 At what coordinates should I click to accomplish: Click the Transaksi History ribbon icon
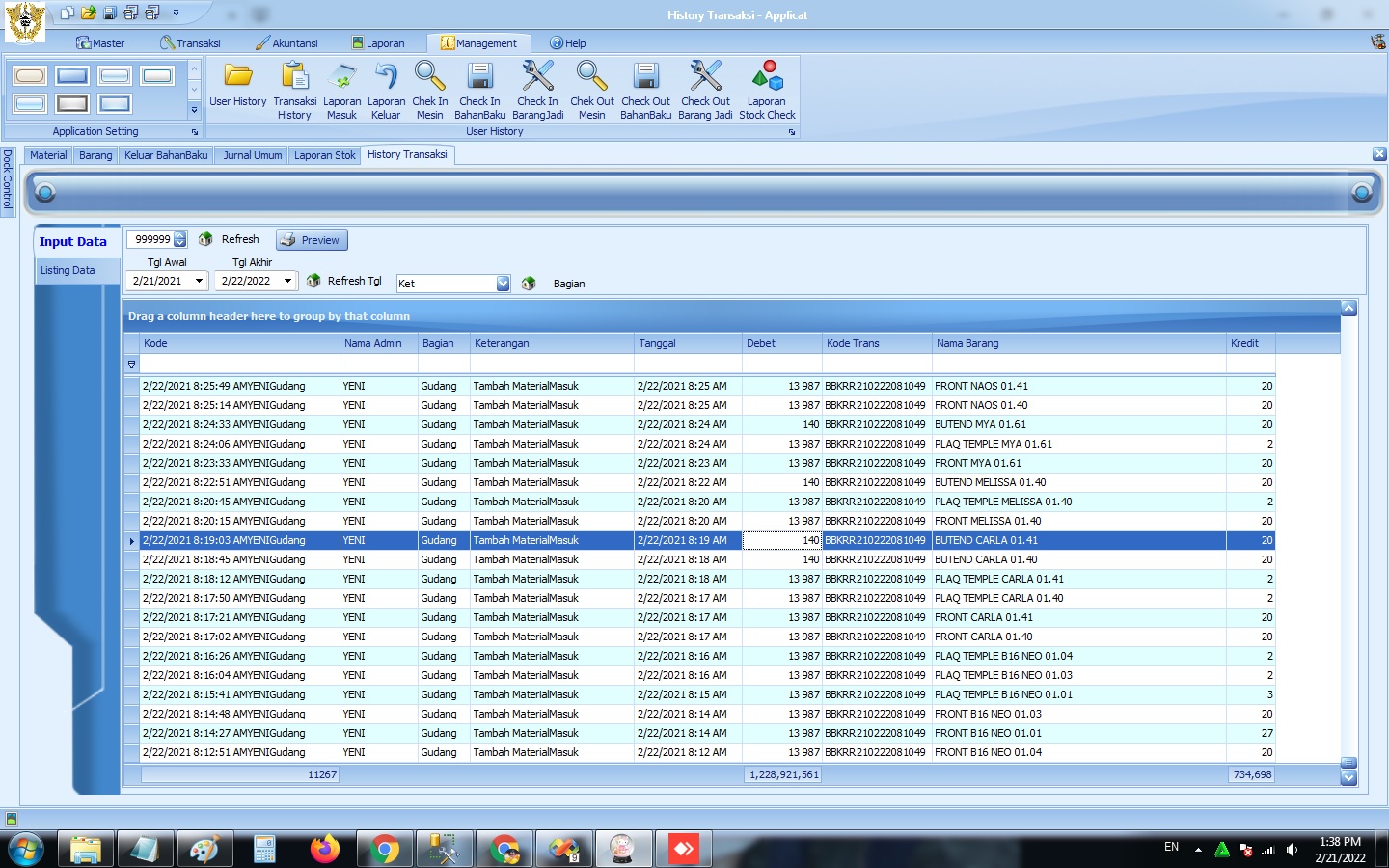tap(294, 77)
